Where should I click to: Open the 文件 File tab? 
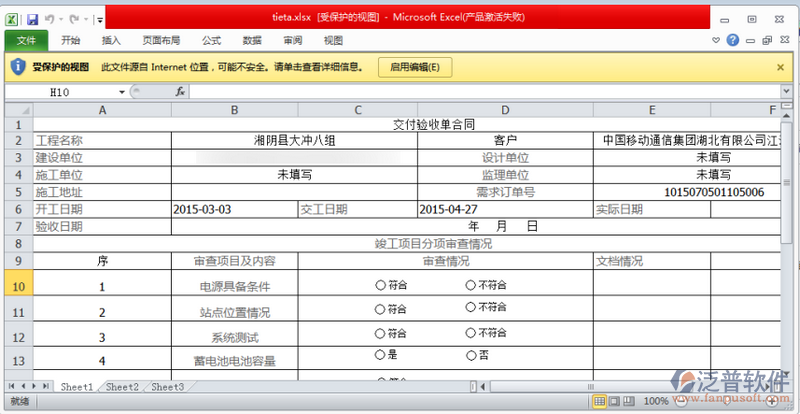[x=26, y=41]
